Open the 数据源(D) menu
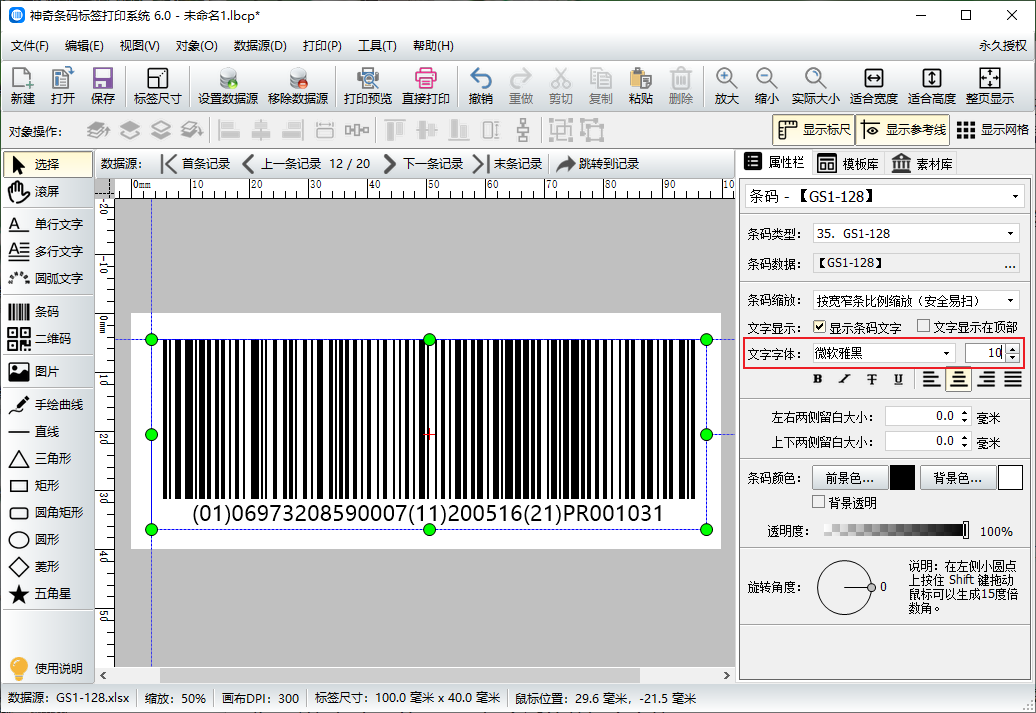Image resolution: width=1036 pixels, height=713 pixels. point(260,46)
